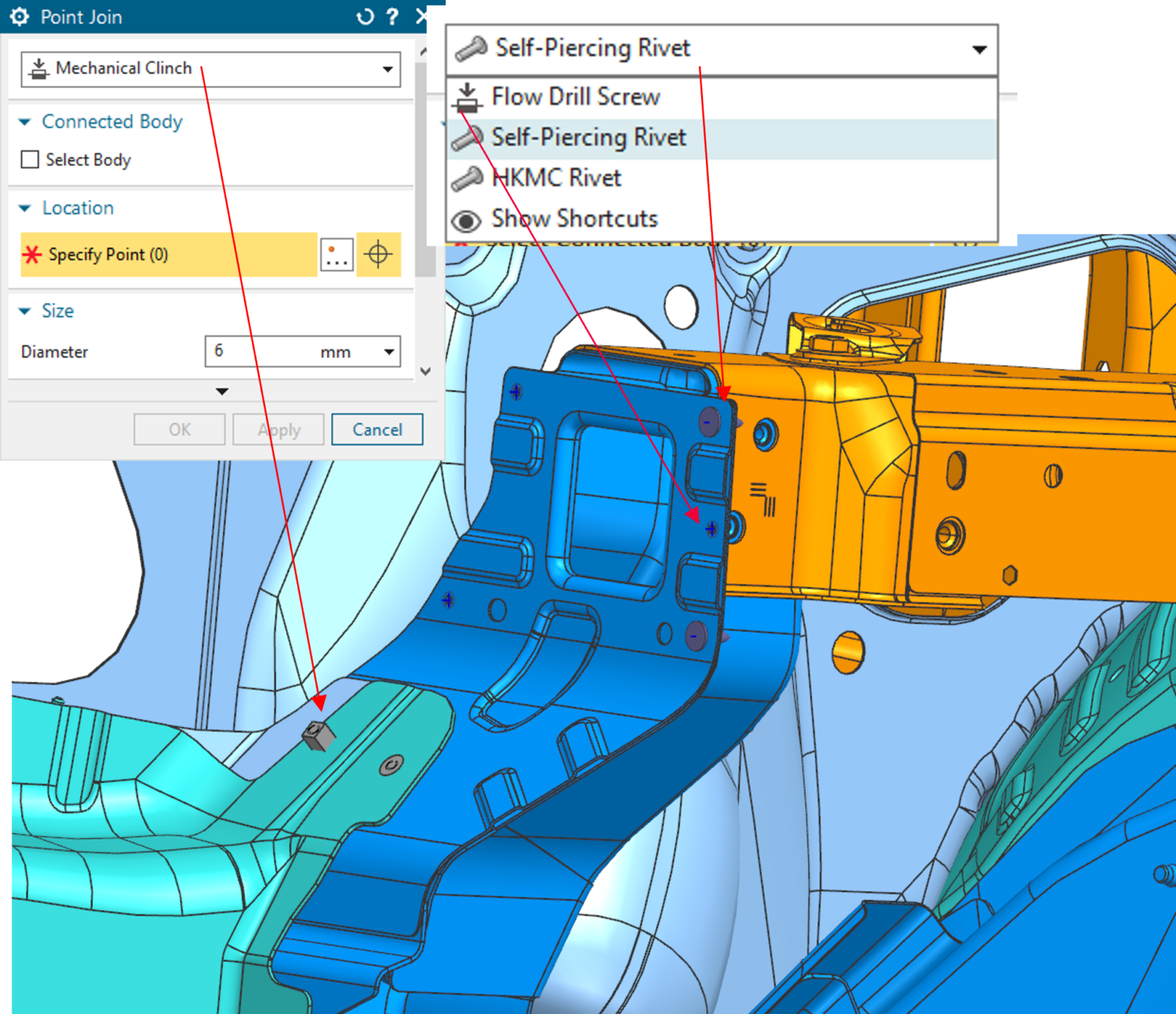Image resolution: width=1176 pixels, height=1014 pixels.
Task: Collapse the Size section
Action: [x=24, y=311]
